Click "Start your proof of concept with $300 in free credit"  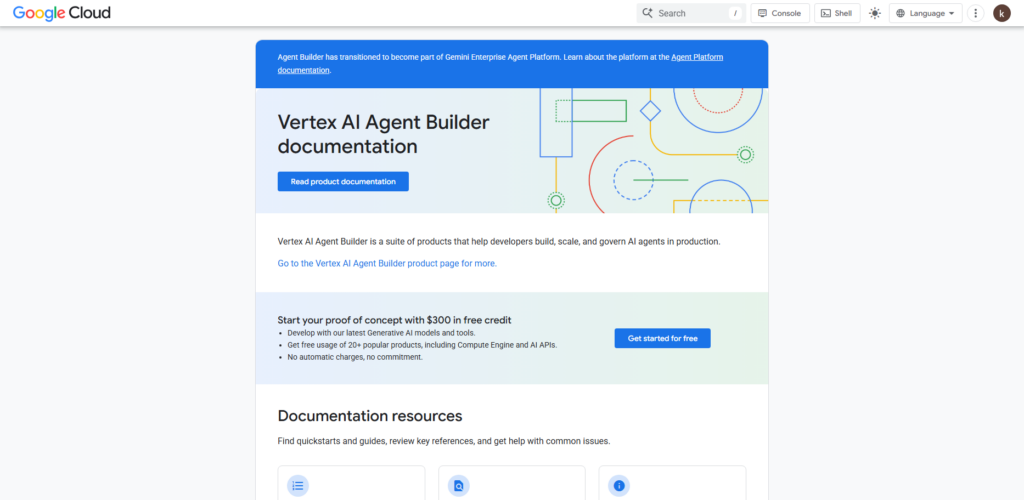pyautogui.click(x=394, y=320)
